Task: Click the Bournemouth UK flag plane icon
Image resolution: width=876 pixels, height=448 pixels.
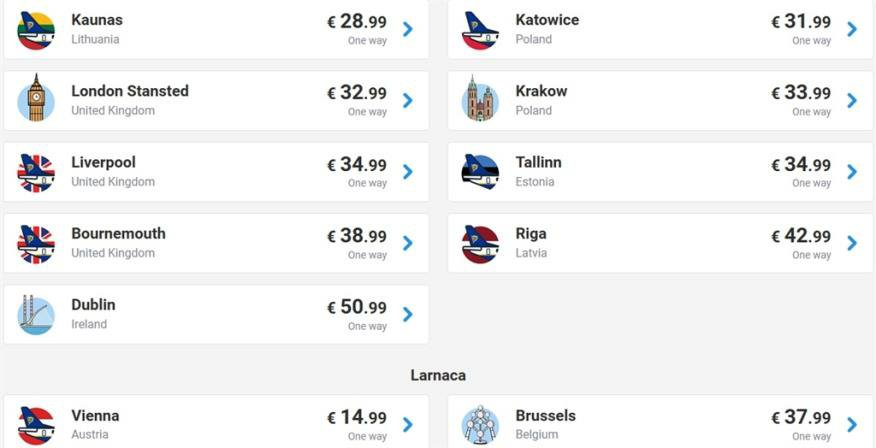Action: (36, 243)
